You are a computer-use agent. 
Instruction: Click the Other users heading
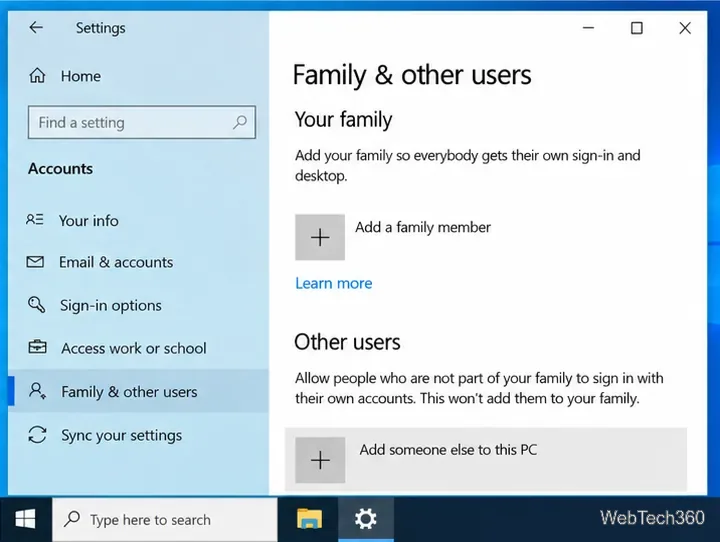(347, 342)
